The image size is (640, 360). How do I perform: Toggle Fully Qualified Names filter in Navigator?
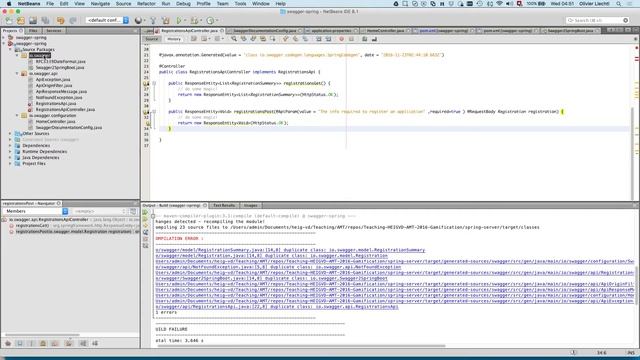coord(69,344)
